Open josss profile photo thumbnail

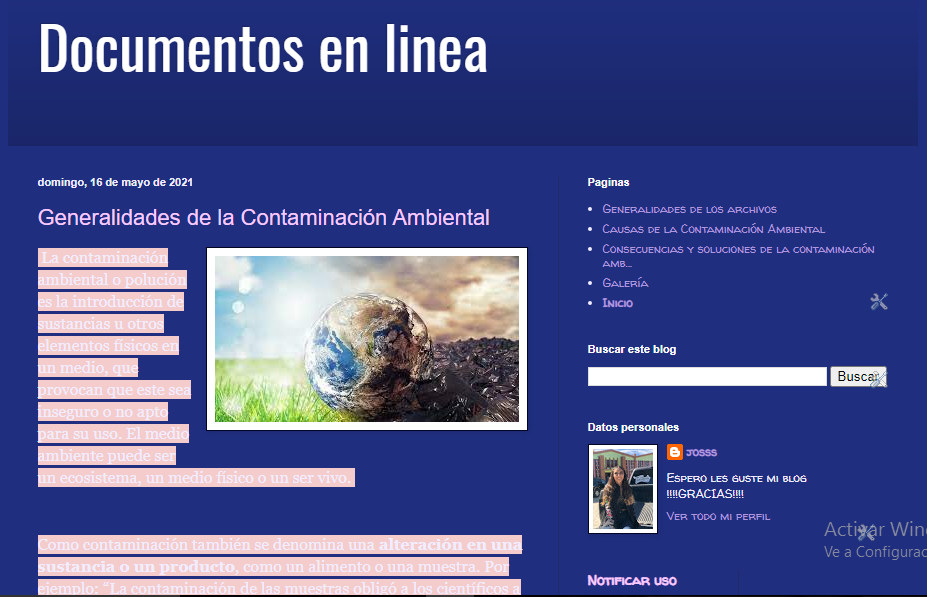point(622,489)
